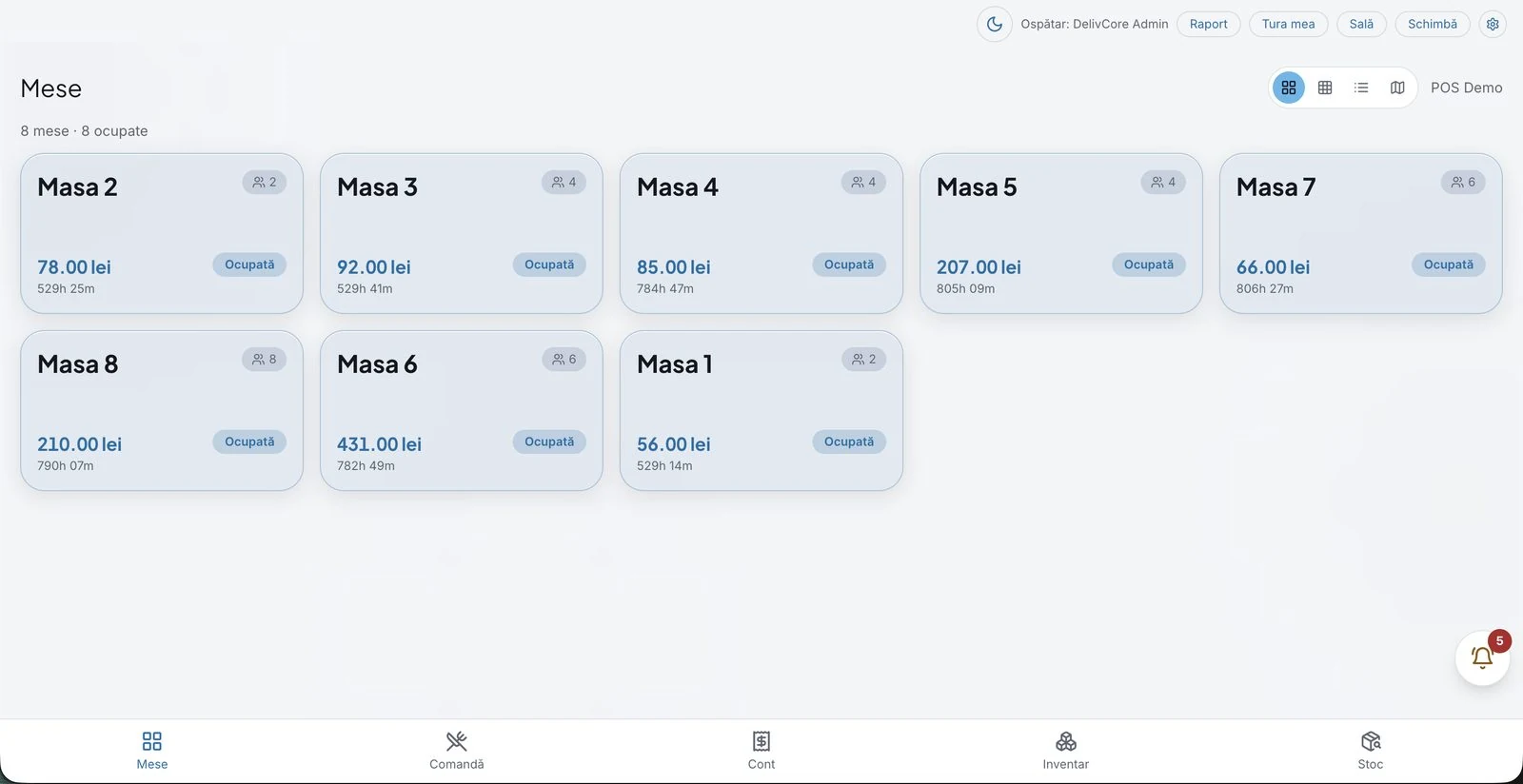The width and height of the screenshot is (1523, 784).
Task: Open the Stoc tab icon
Action: point(1371,741)
